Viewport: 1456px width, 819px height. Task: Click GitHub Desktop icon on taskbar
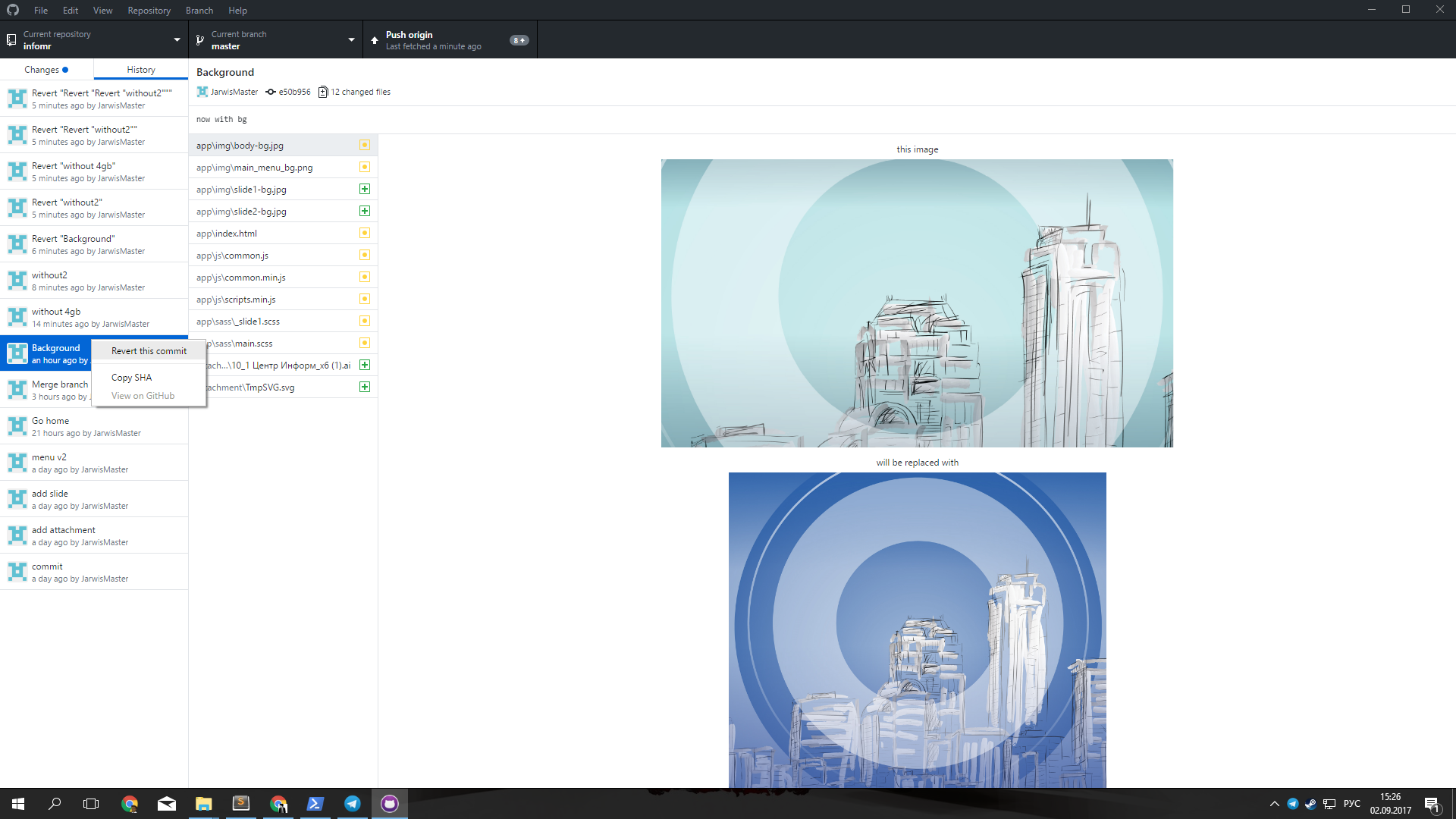[x=390, y=804]
